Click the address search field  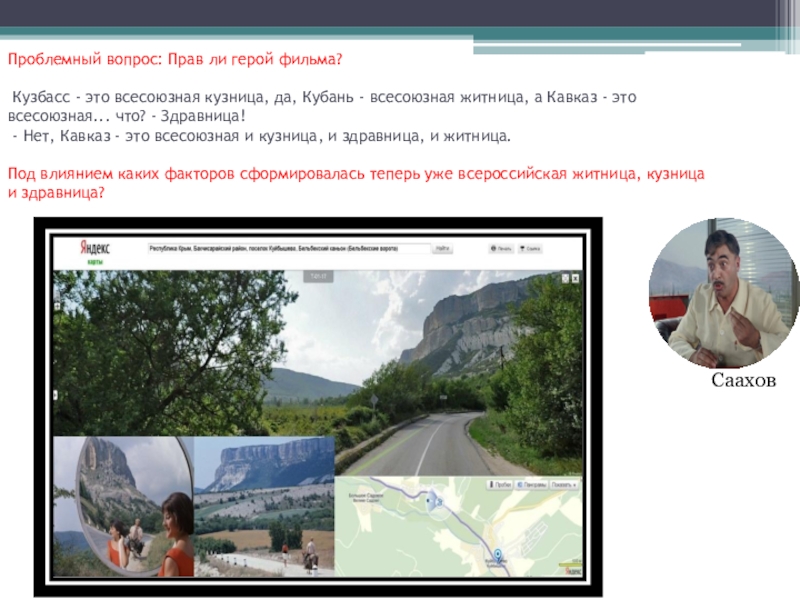coord(287,249)
